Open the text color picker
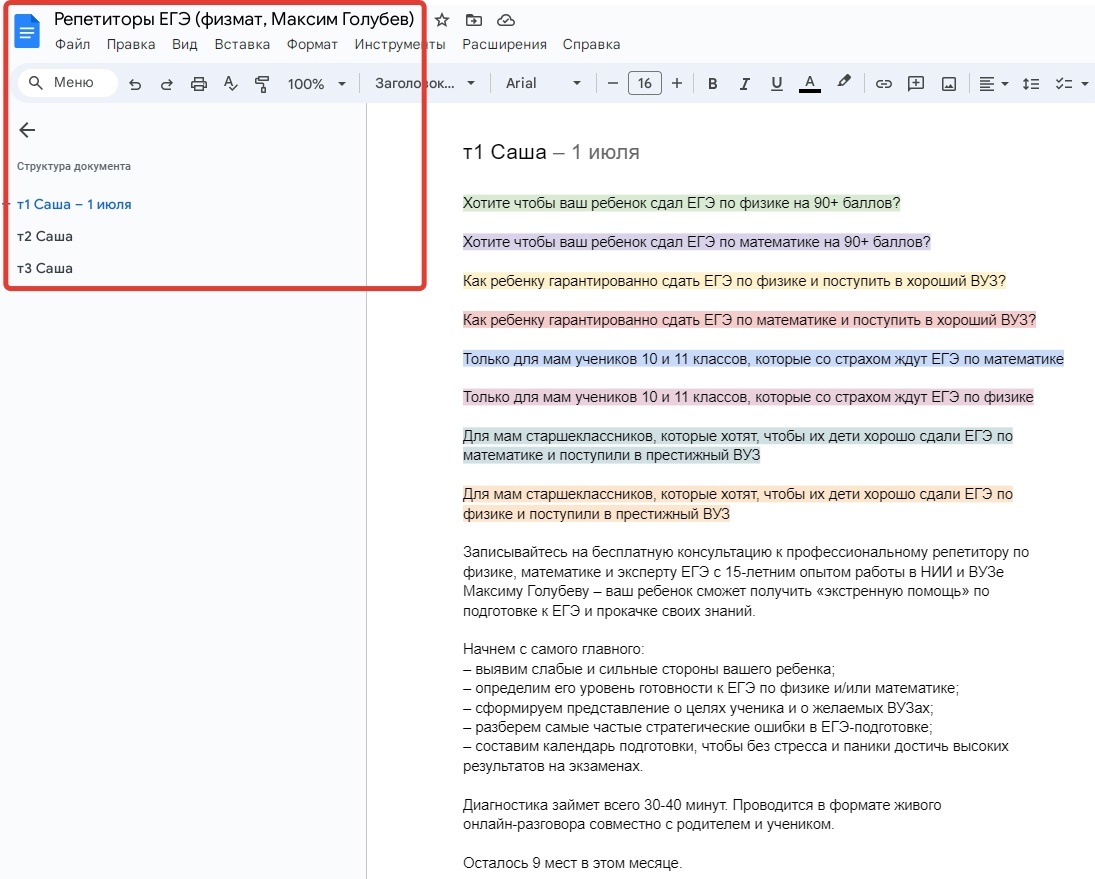Viewport: 1095px width, 879px height. coord(809,84)
